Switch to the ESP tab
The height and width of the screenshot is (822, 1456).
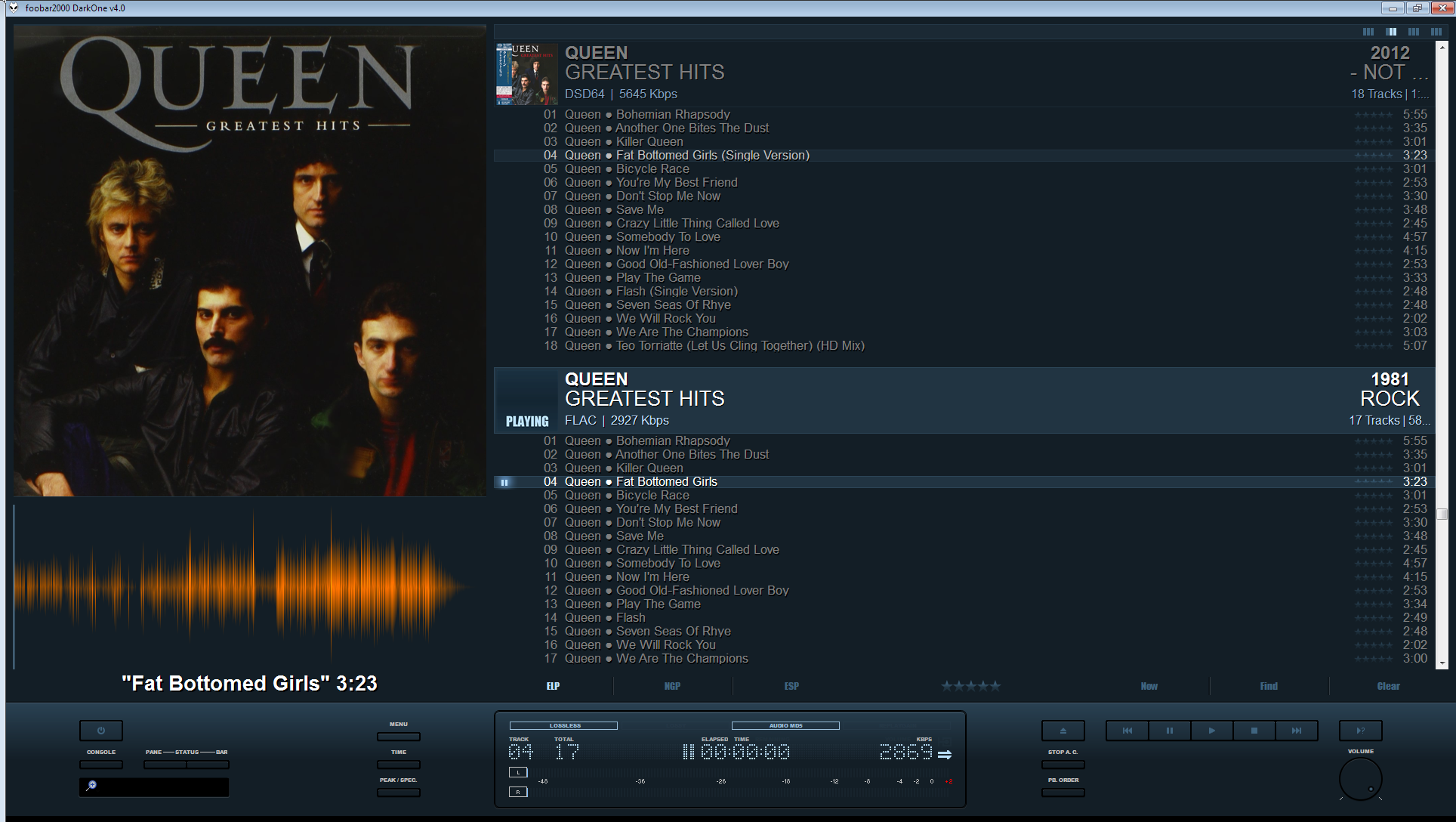coord(791,686)
